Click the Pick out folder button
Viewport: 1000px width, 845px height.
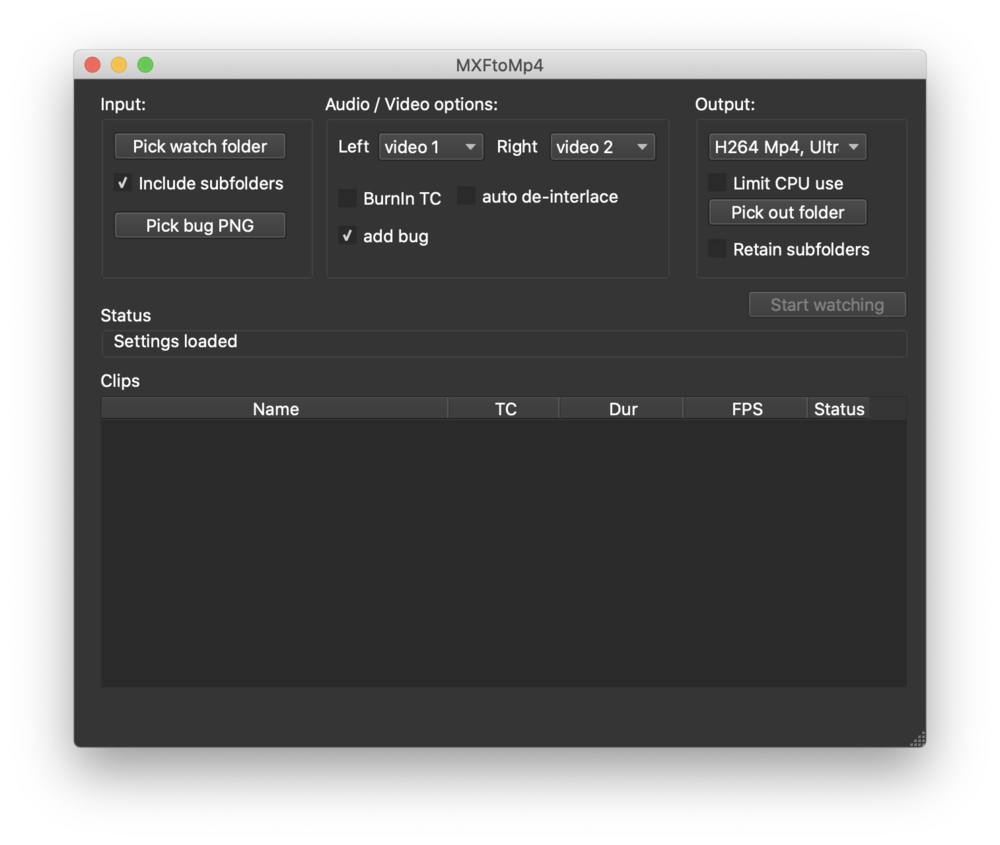[x=787, y=212]
